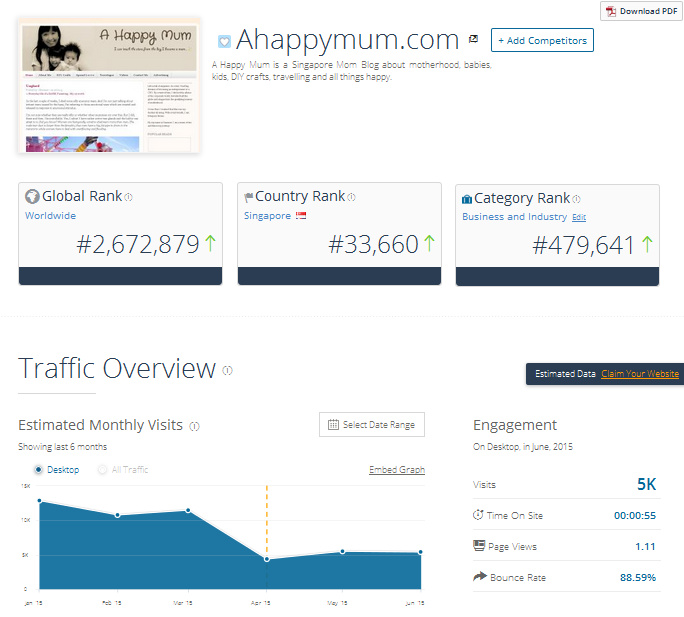Show info tooltip for Estimated Monthly Visits
The height and width of the screenshot is (617, 684).
[x=195, y=426]
